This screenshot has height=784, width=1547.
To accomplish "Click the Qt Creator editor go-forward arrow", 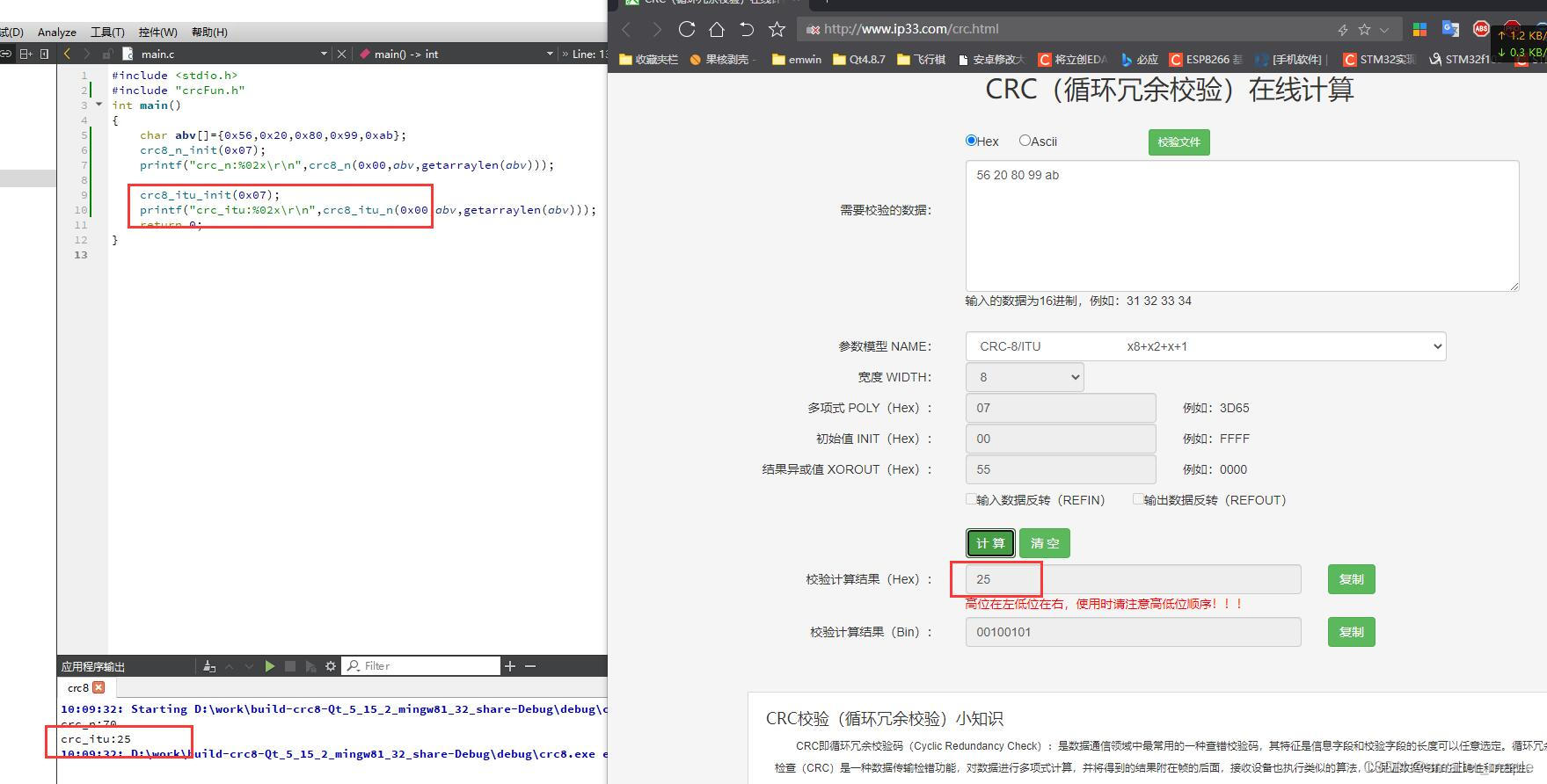I will (x=86, y=54).
